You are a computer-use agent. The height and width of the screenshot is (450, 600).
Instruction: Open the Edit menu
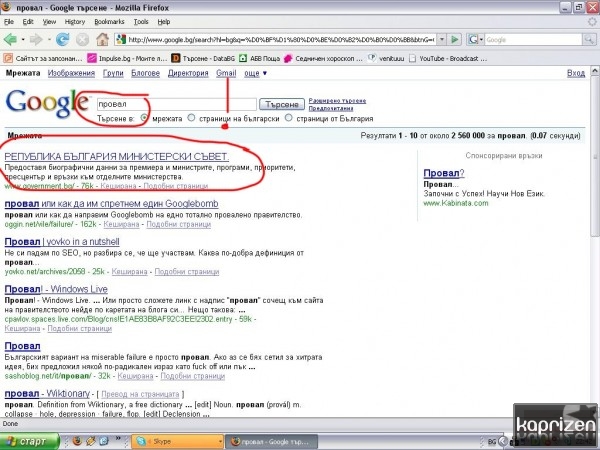tap(28, 22)
